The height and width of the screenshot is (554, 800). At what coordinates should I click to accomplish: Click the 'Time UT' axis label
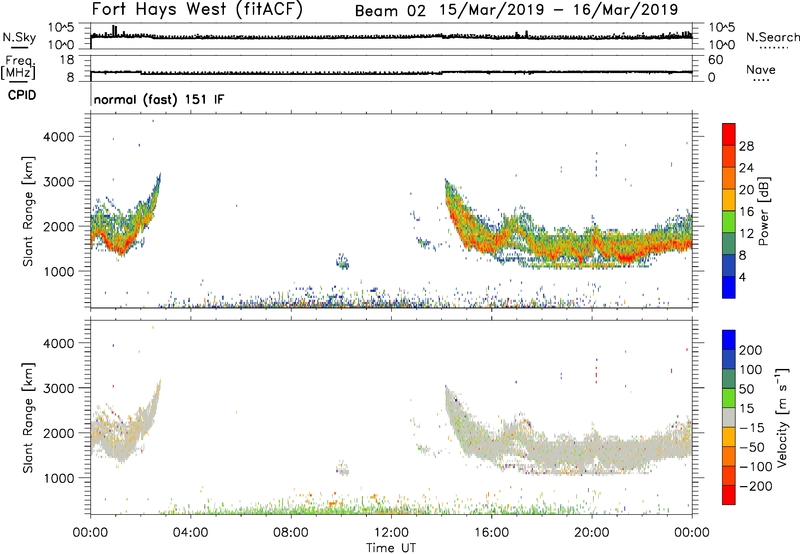coord(391,548)
